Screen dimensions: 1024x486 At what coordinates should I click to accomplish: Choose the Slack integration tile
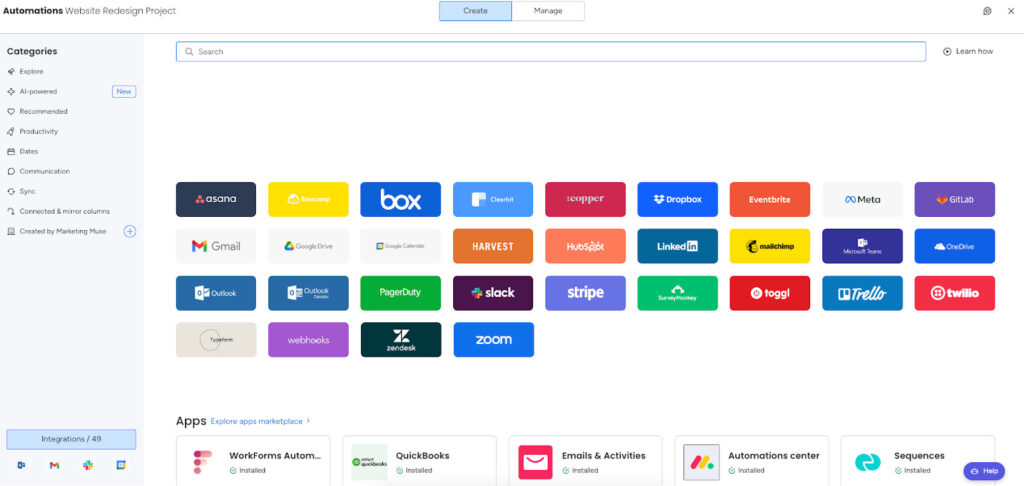coord(493,293)
